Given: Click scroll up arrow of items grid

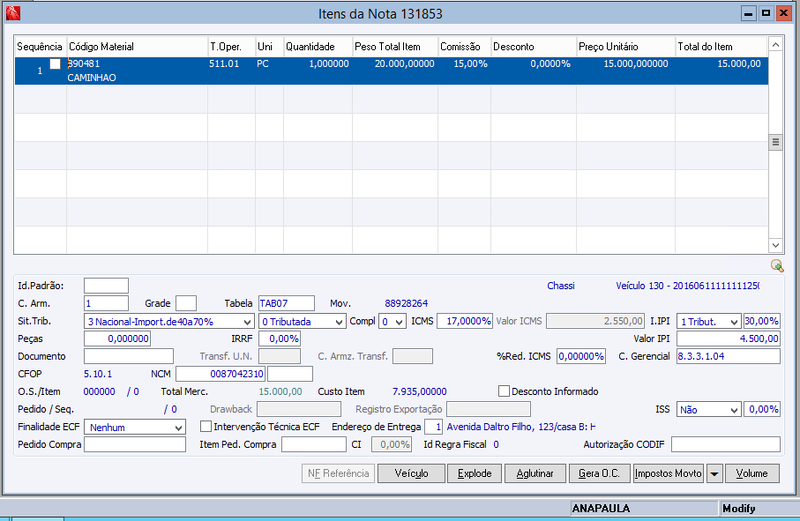Looking at the screenshot, I should coord(776,45).
